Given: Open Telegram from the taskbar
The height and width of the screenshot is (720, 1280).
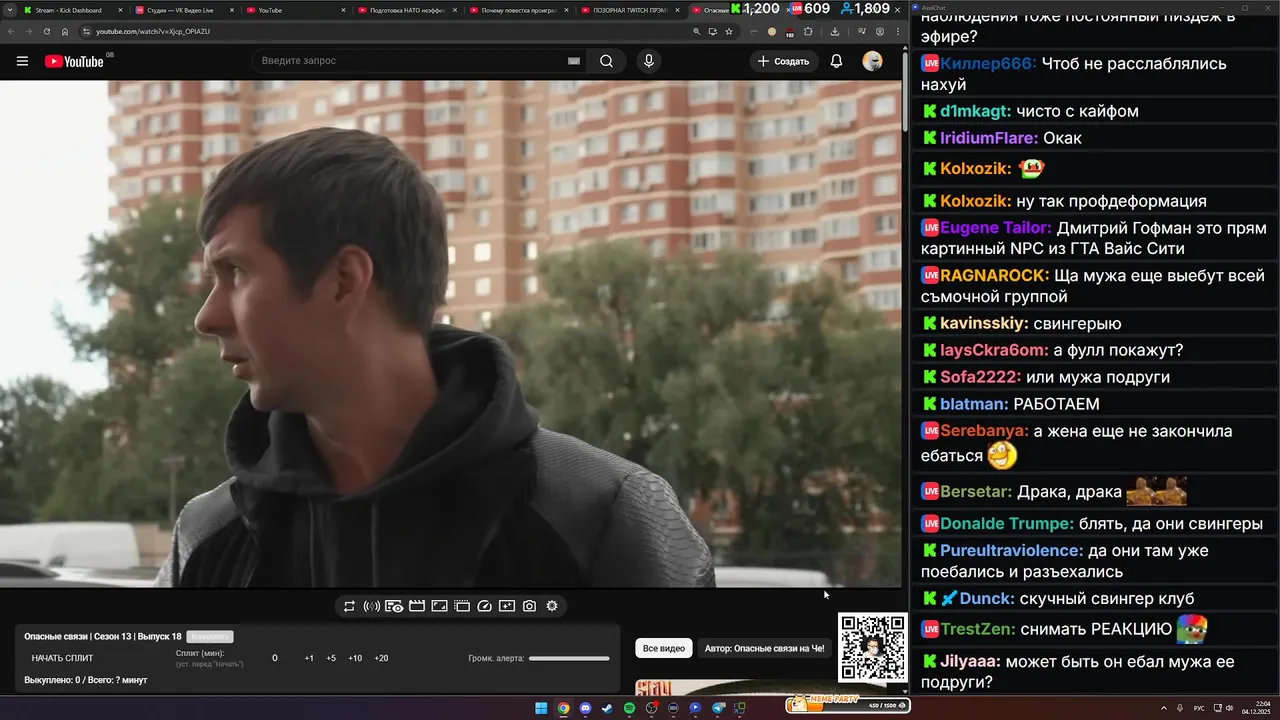Looking at the screenshot, I should tap(718, 708).
